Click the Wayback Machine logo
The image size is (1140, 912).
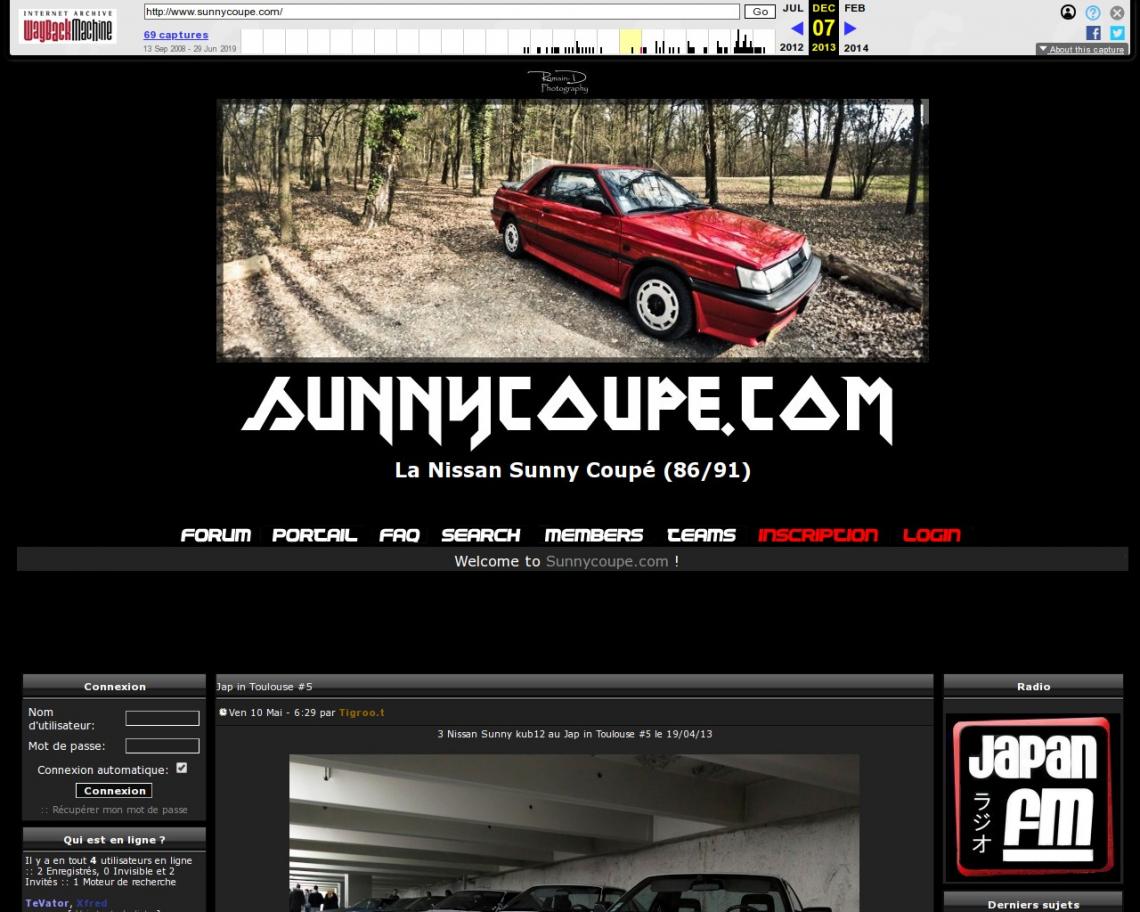pos(67,27)
